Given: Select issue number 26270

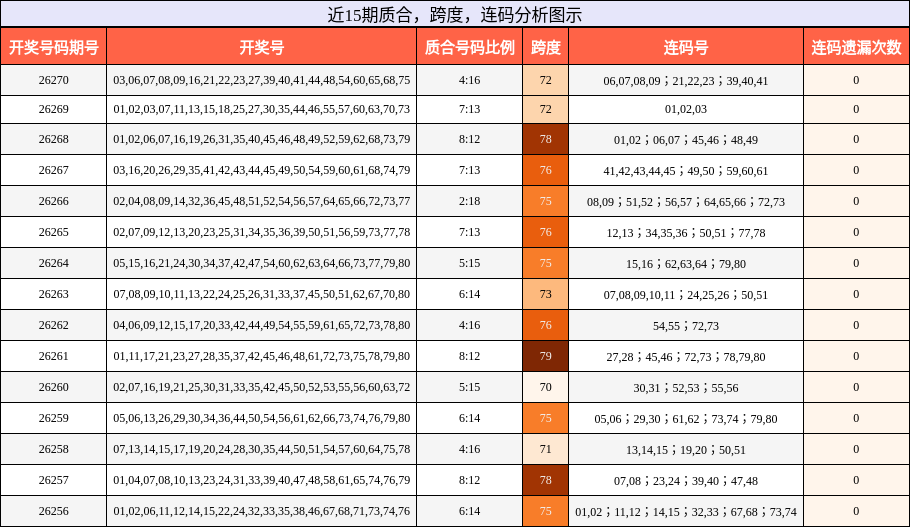Looking at the screenshot, I should (x=53, y=80).
